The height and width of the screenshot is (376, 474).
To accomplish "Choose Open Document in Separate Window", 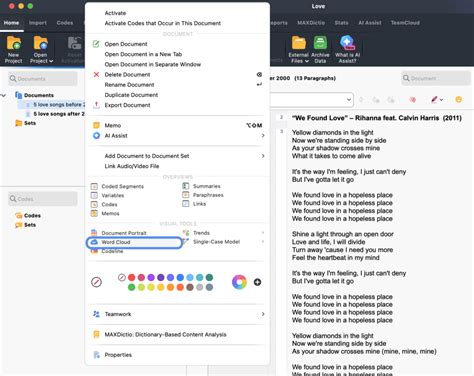I will tap(153, 64).
